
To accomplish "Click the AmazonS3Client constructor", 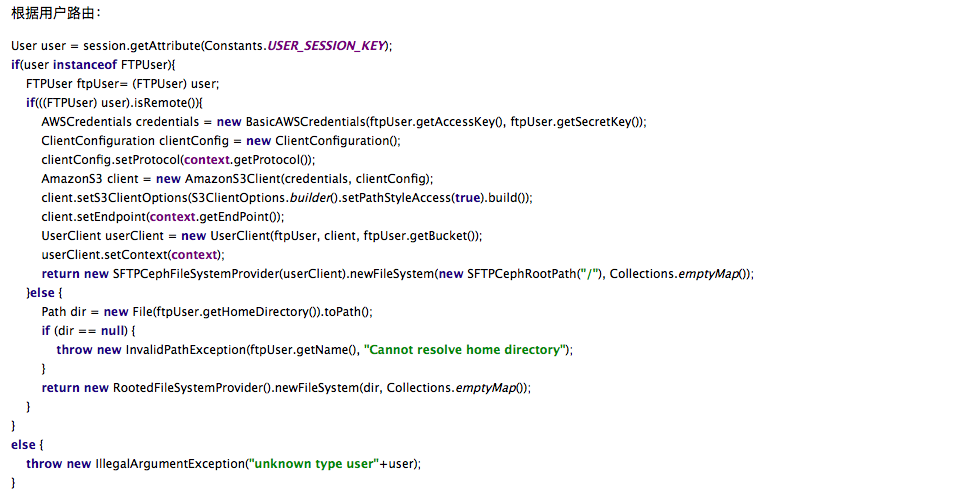I will click(232, 179).
